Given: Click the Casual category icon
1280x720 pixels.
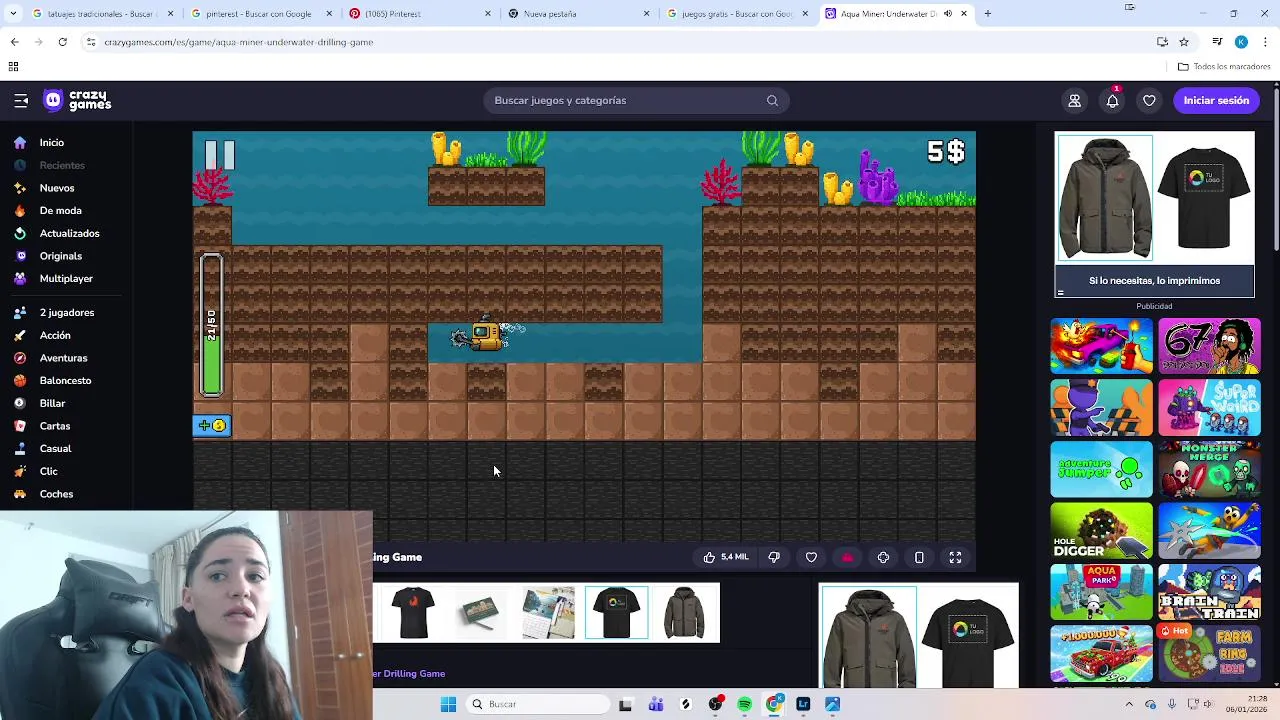Looking at the screenshot, I should click(20, 449).
